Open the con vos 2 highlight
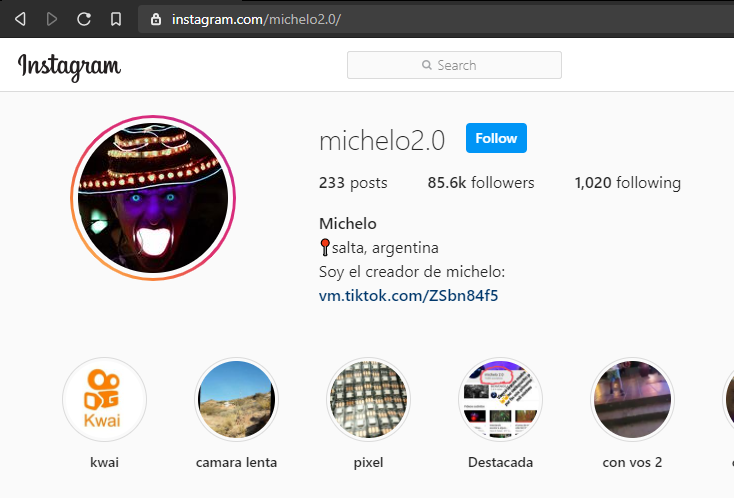Viewport: 734px width, 498px height. coord(632,400)
